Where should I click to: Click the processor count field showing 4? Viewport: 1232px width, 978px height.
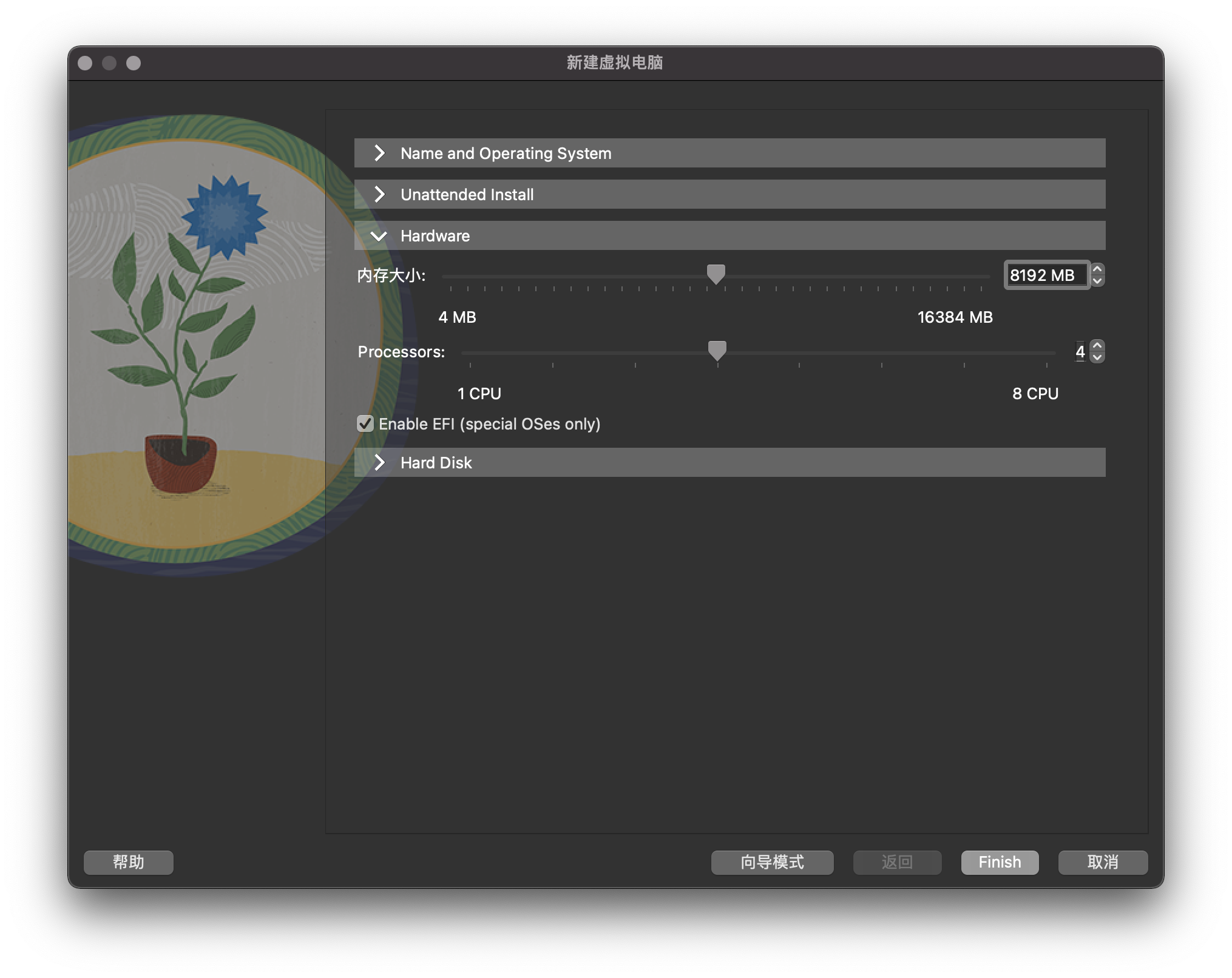pyautogui.click(x=1080, y=351)
